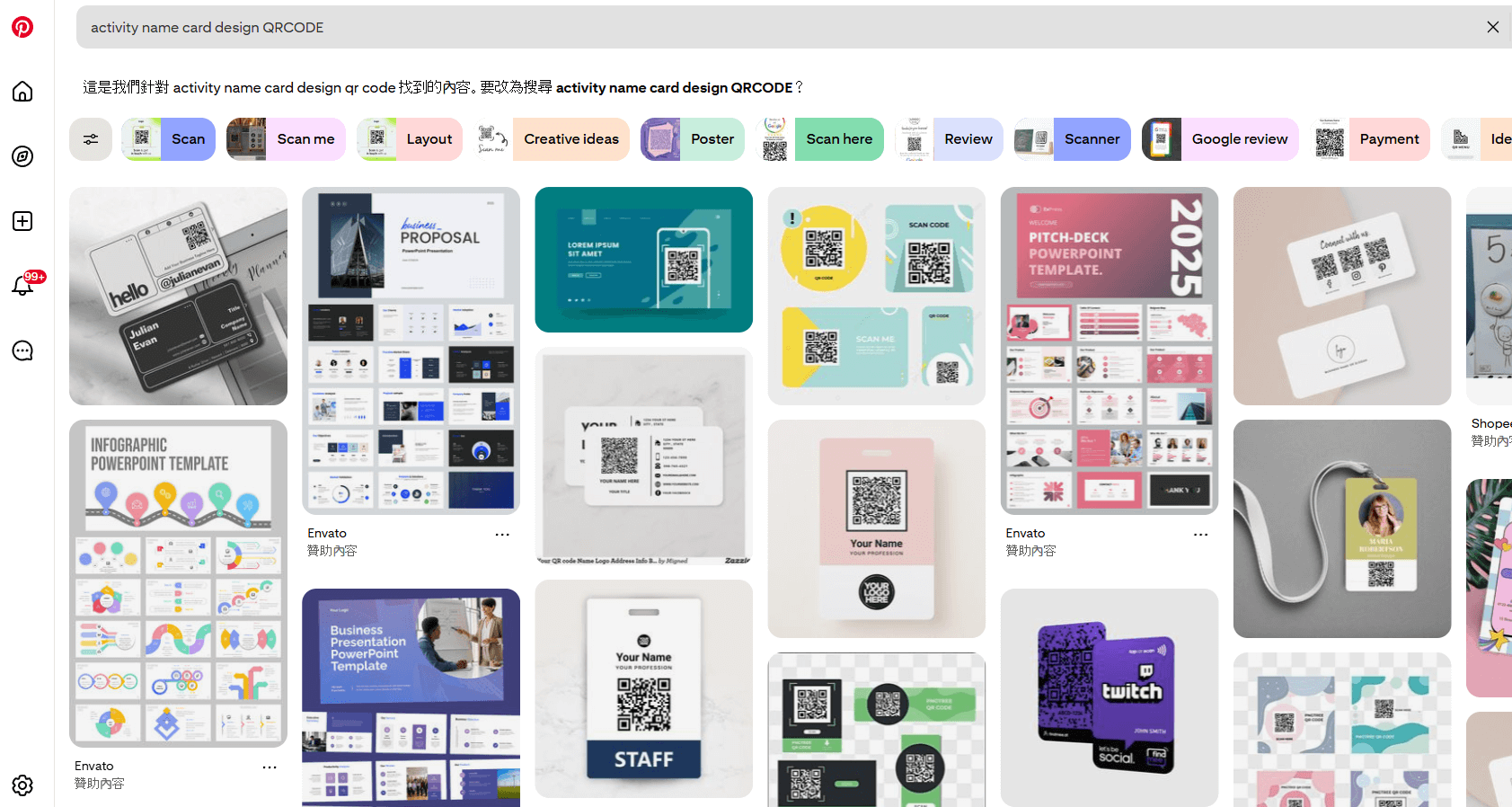Open the STAFF Your Name badge pin
Image resolution: width=1512 pixels, height=807 pixels.
coord(643,688)
